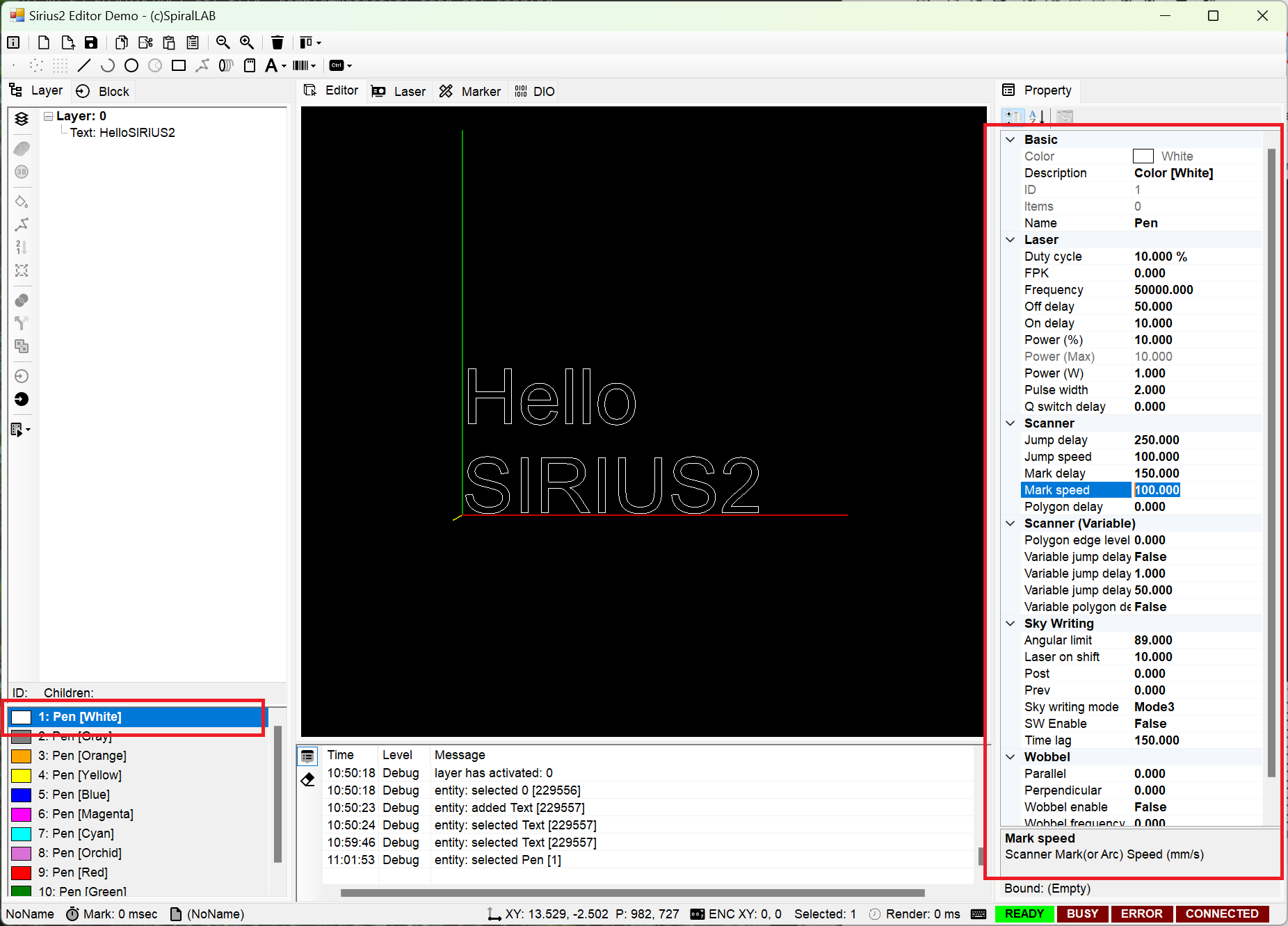Viewport: 1288px width, 926px height.
Task: Switch to the Marker tab
Action: [x=469, y=91]
